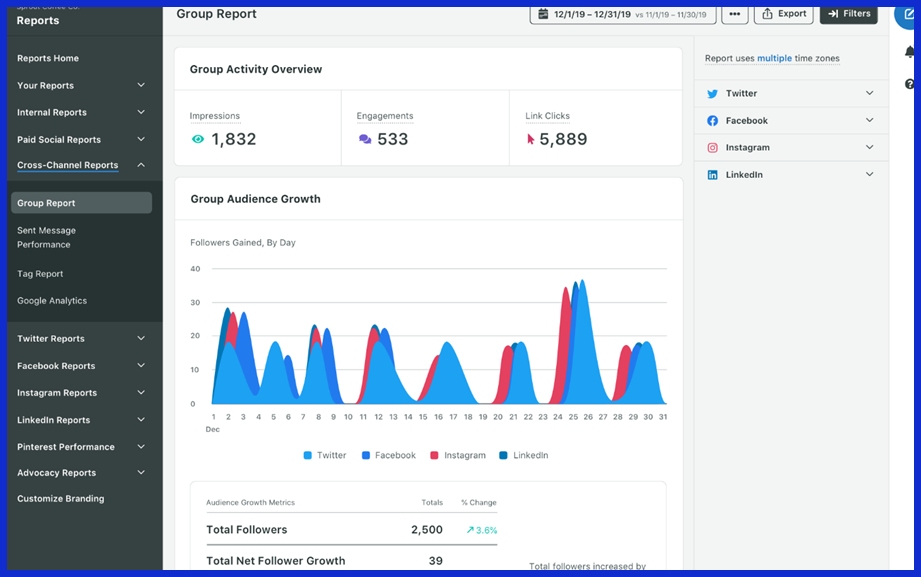Viewport: 921px width, 577px height.
Task: Toggle Twitter series in chart legend
Action: (x=325, y=455)
